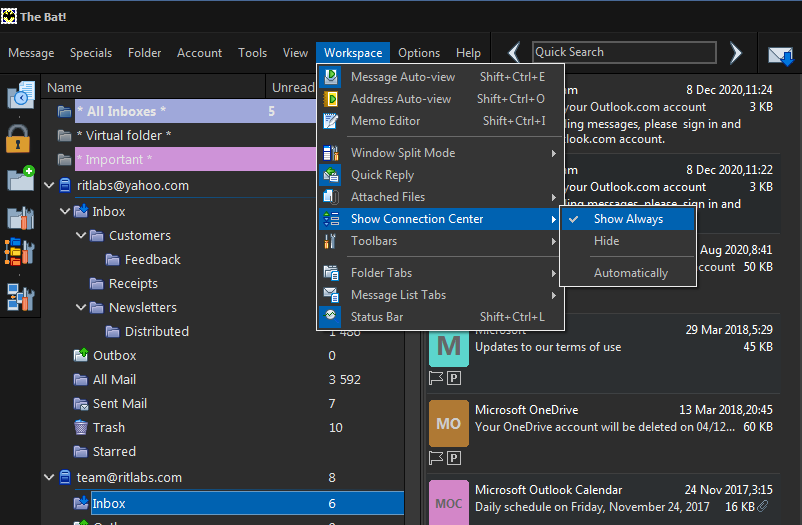Sort folders by the Unread column header
The width and height of the screenshot is (802, 525).
pos(292,88)
